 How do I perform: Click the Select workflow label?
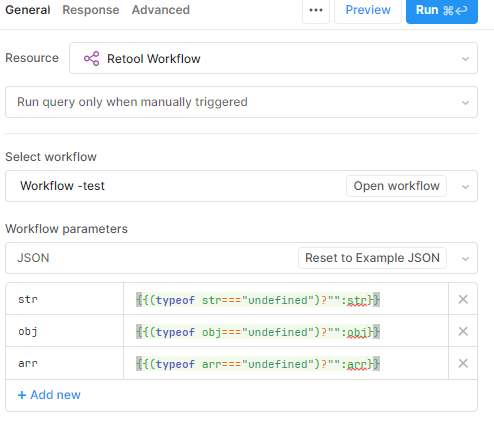(51, 157)
